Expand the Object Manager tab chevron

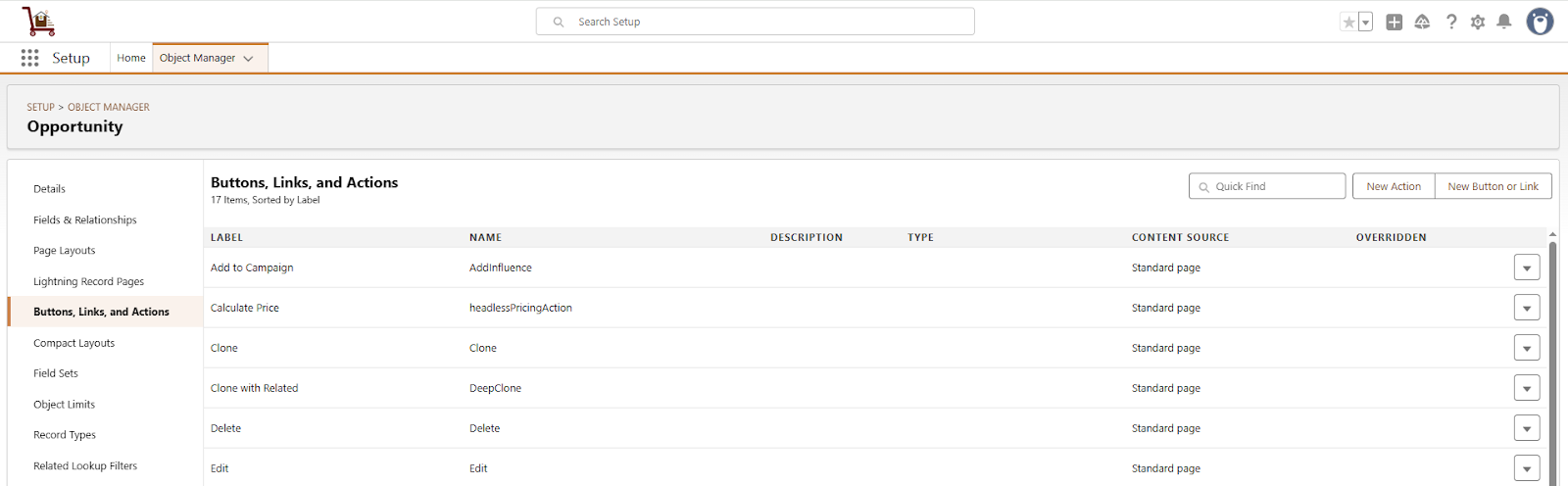point(249,59)
